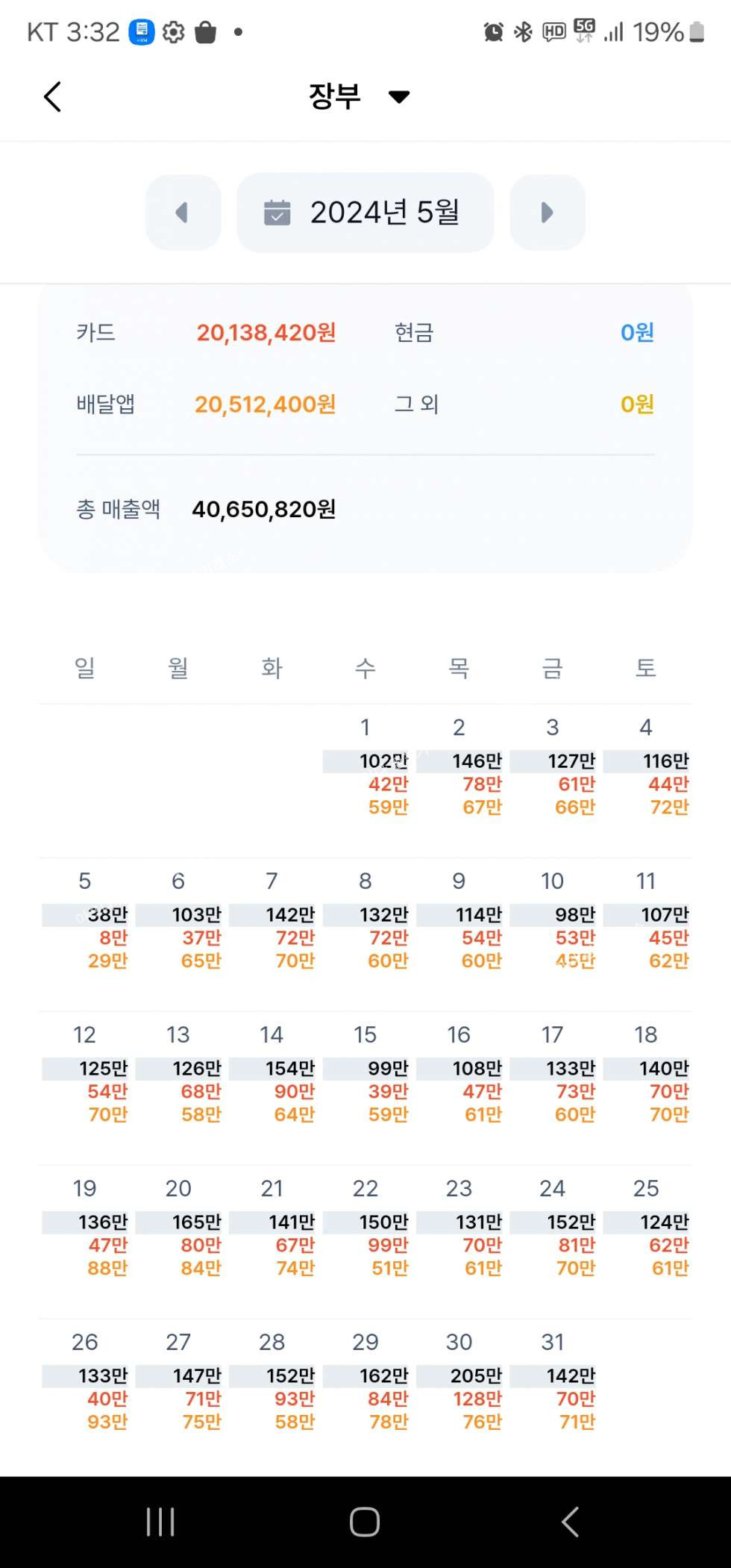Tap 현금 cash amount value
The width and height of the screenshot is (731, 1568).
pos(636,333)
